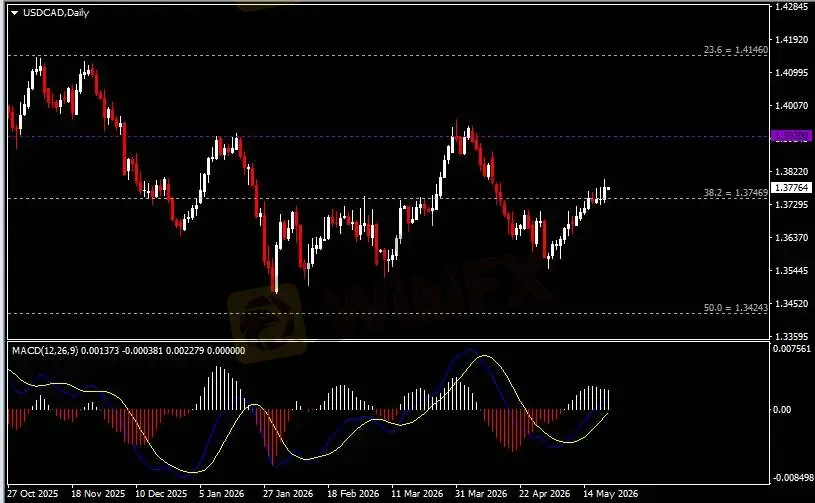
Task: Click the 18 Feb 2026 date marker
Action: coord(353,493)
